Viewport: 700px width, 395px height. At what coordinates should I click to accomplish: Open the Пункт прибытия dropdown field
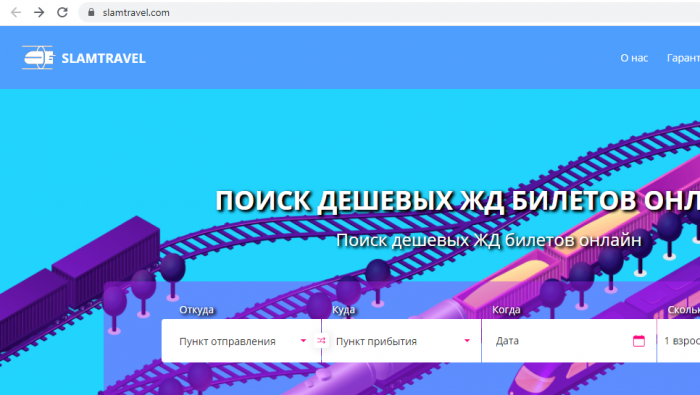tap(401, 341)
